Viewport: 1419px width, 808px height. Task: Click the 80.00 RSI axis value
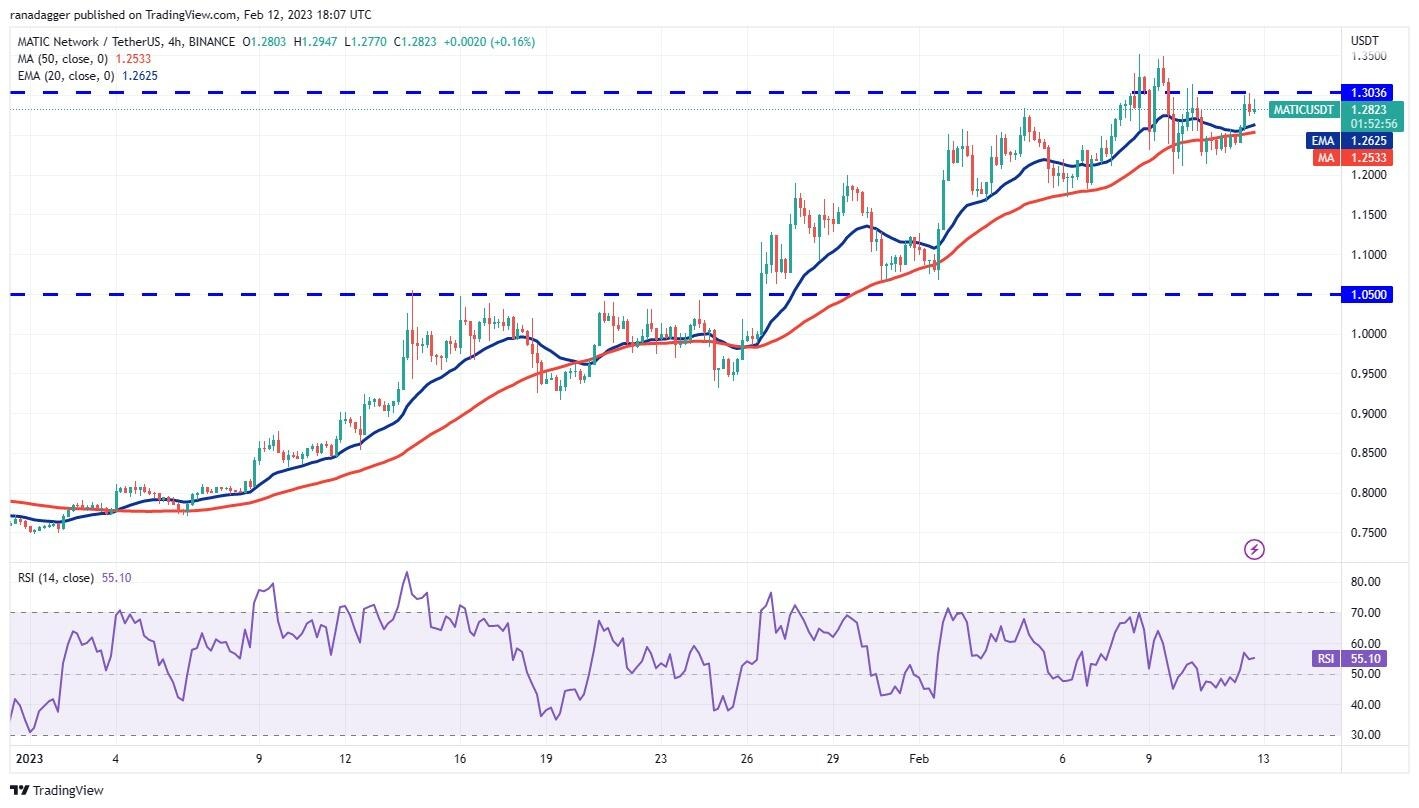(x=1368, y=582)
